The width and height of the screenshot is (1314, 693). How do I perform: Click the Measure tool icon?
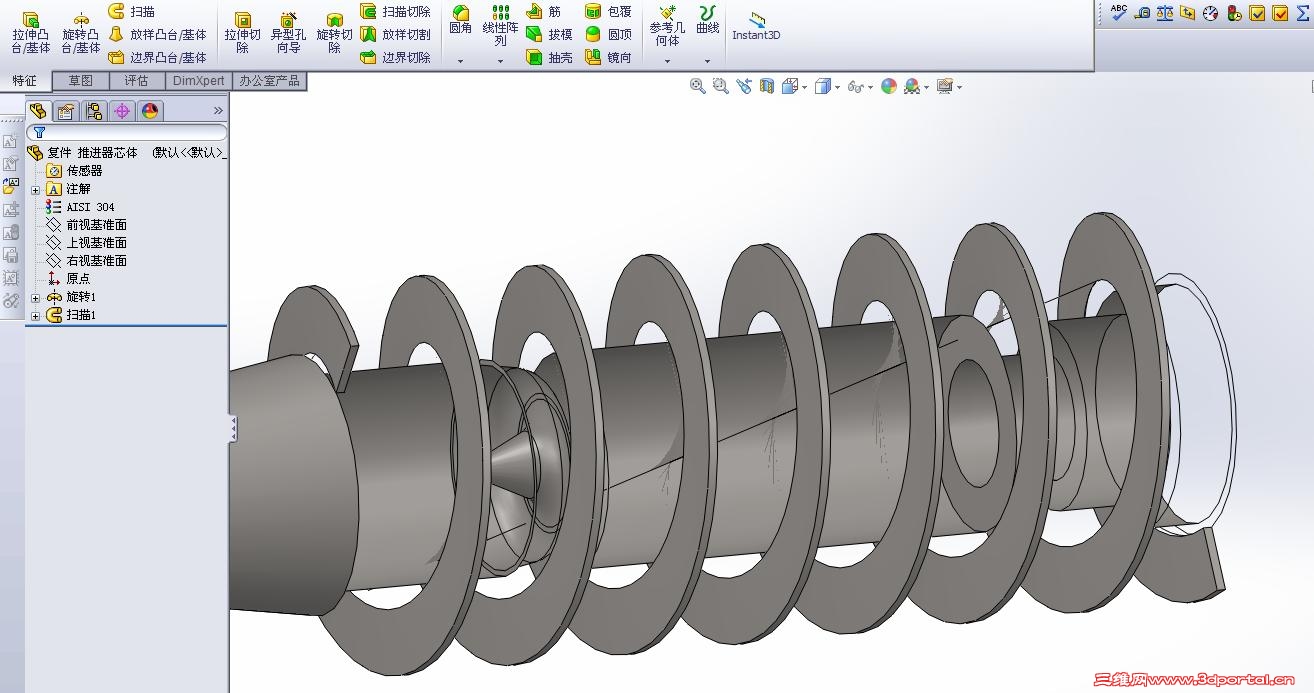tap(1142, 12)
